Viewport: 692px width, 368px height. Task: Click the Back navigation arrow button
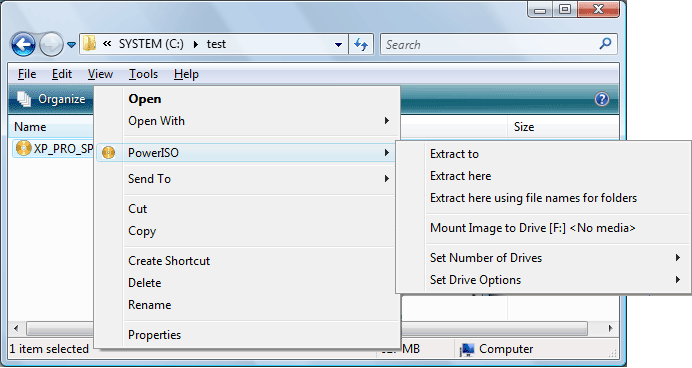(23, 44)
